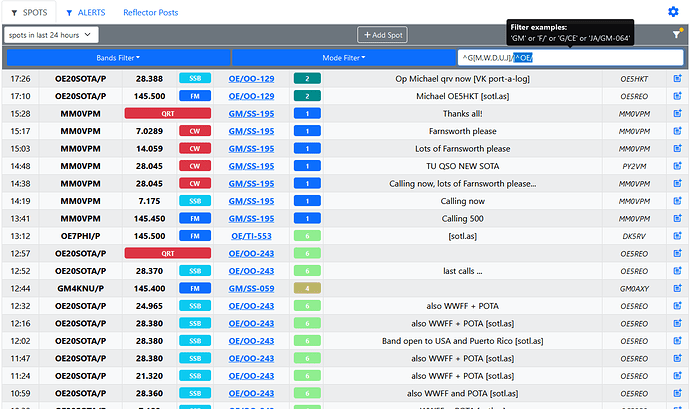Click the SSB badge in the 14:19 row

click(195, 201)
